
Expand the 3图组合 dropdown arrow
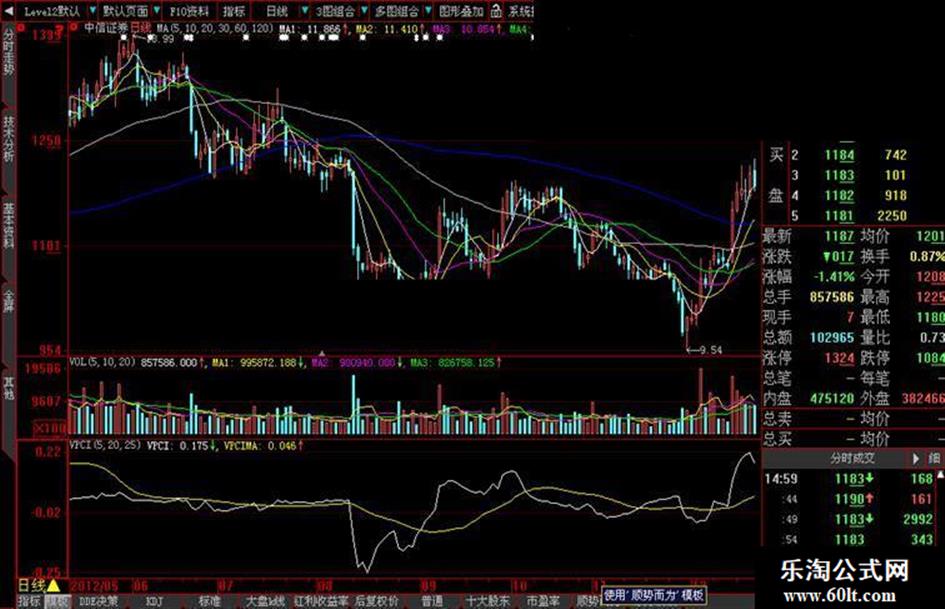[364, 11]
